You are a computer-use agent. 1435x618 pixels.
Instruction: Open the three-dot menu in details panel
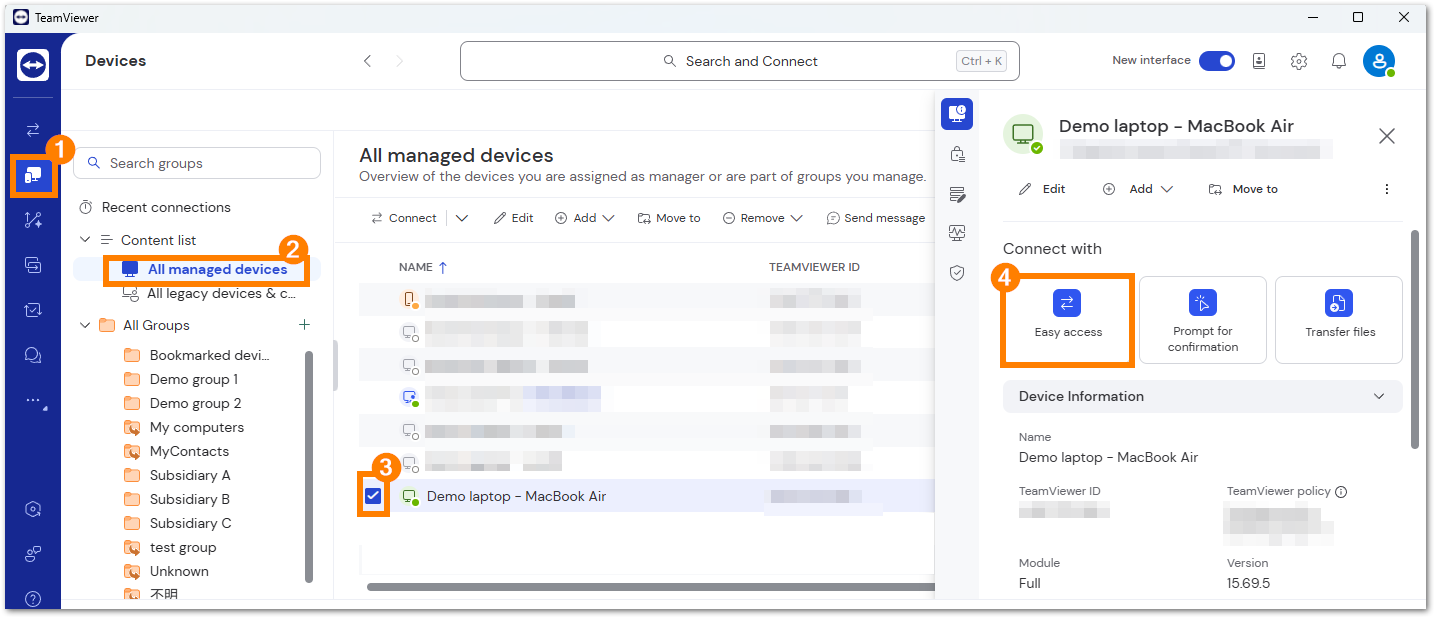pos(1387,189)
